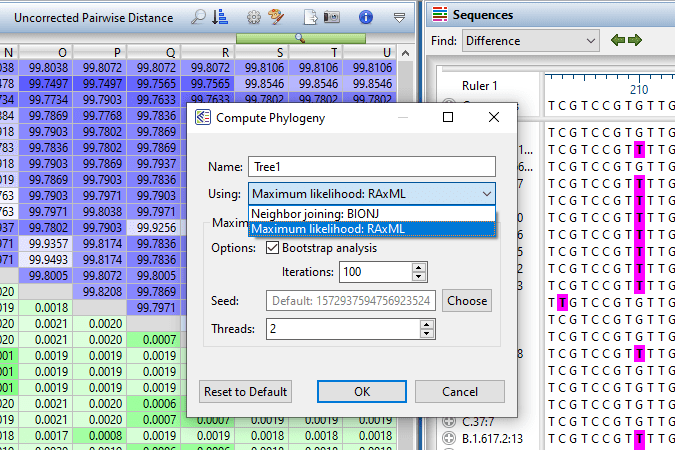Go to previous difference with left green arrow

pos(618,40)
